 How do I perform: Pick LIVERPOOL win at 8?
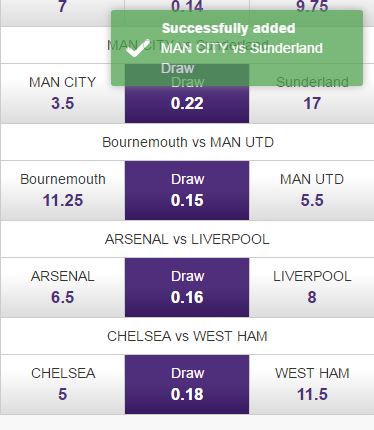click(312, 287)
